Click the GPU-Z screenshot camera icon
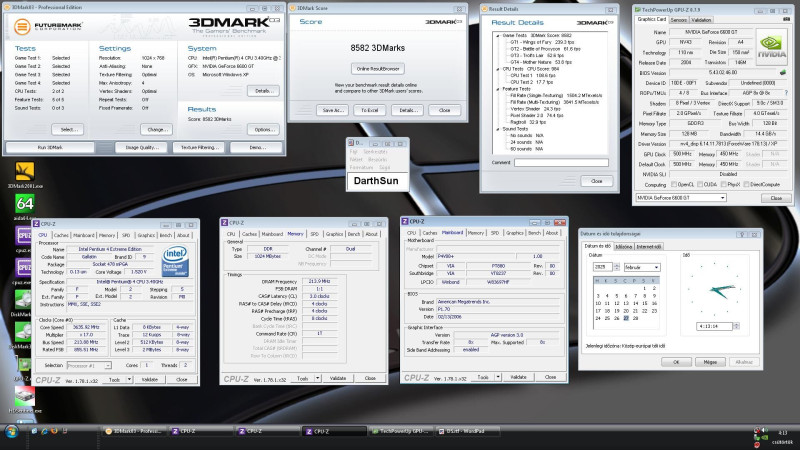The height and width of the screenshot is (450, 800). coord(786,19)
